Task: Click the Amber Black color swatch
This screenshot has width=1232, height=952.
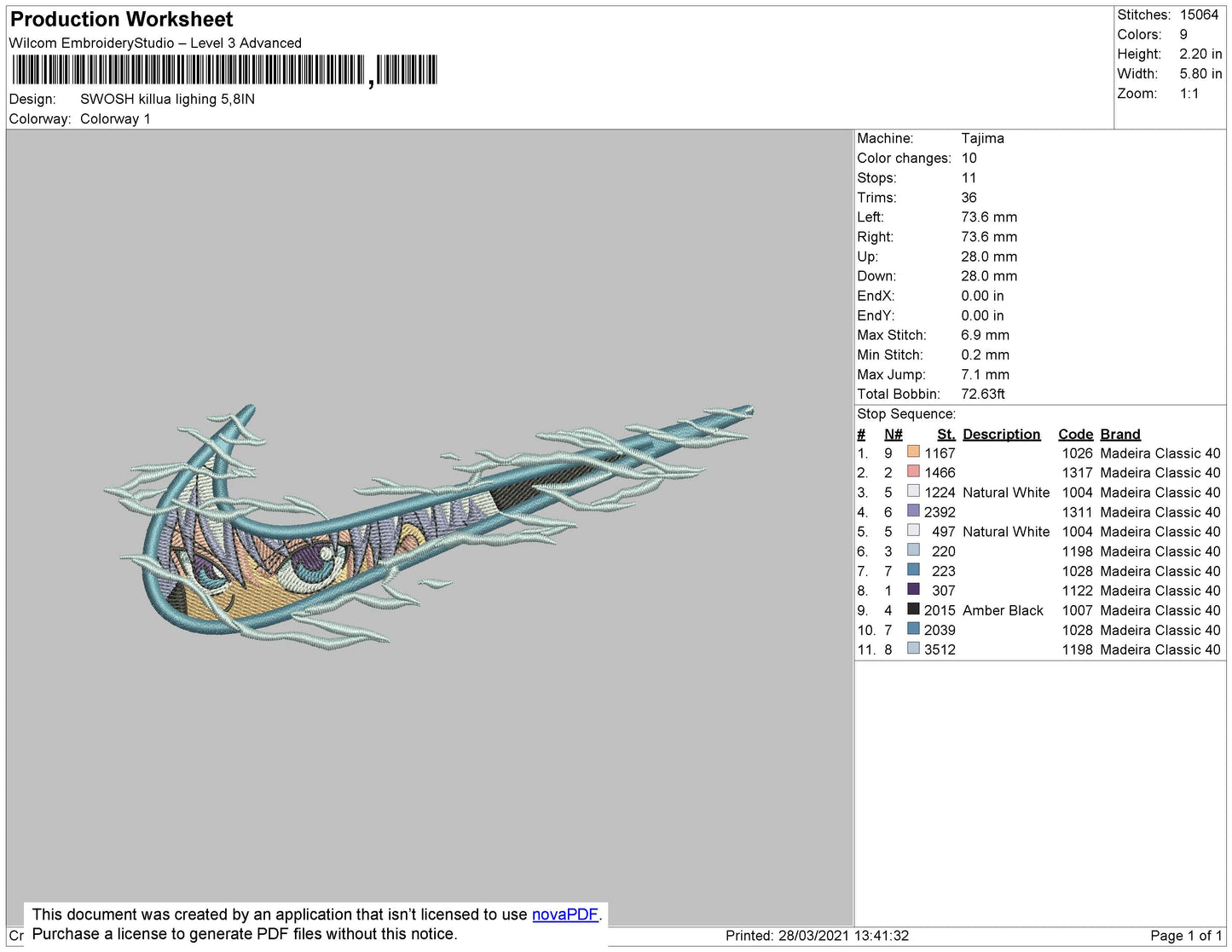Action: point(913,609)
